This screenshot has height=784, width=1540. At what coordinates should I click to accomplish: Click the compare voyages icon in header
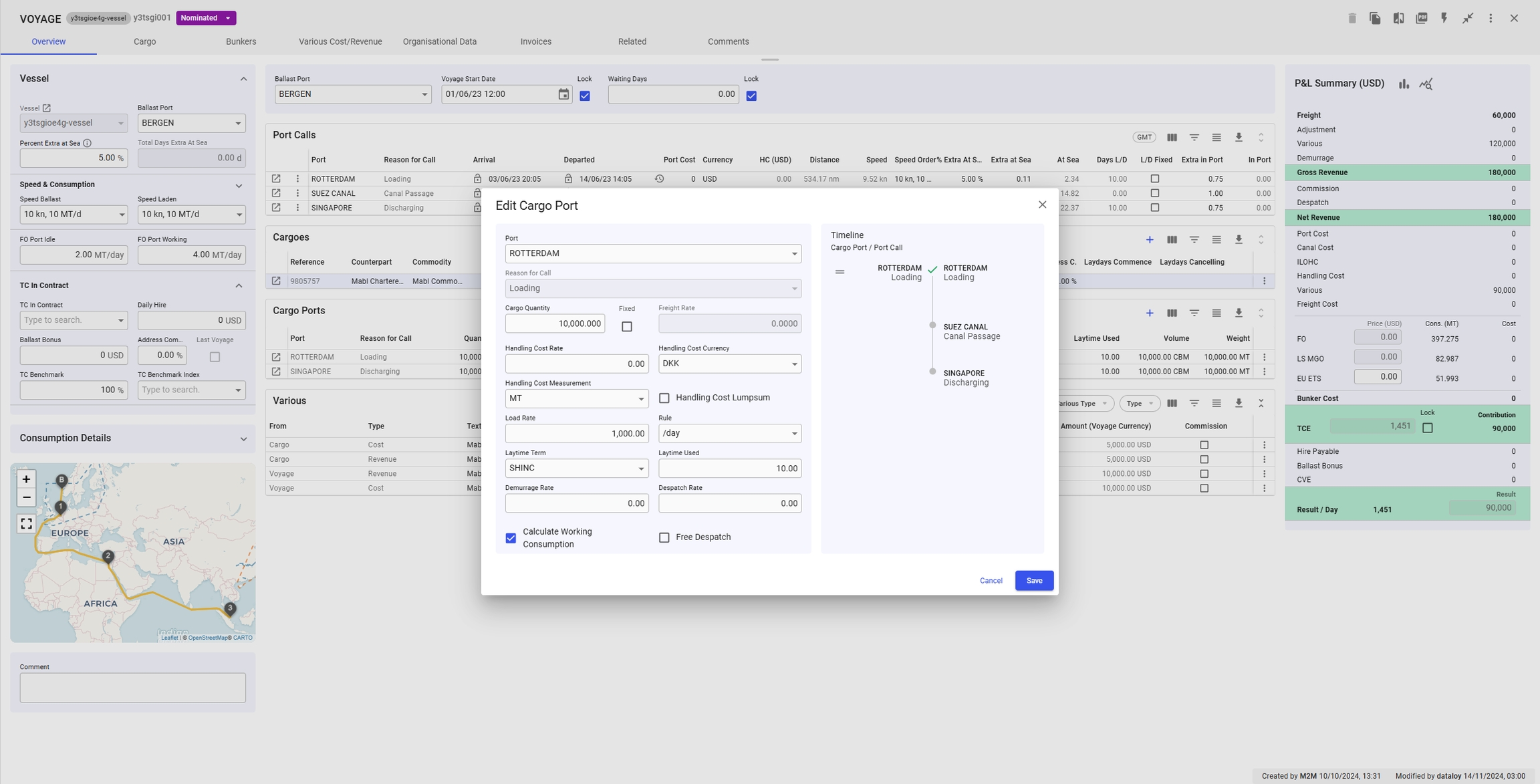coord(1398,18)
